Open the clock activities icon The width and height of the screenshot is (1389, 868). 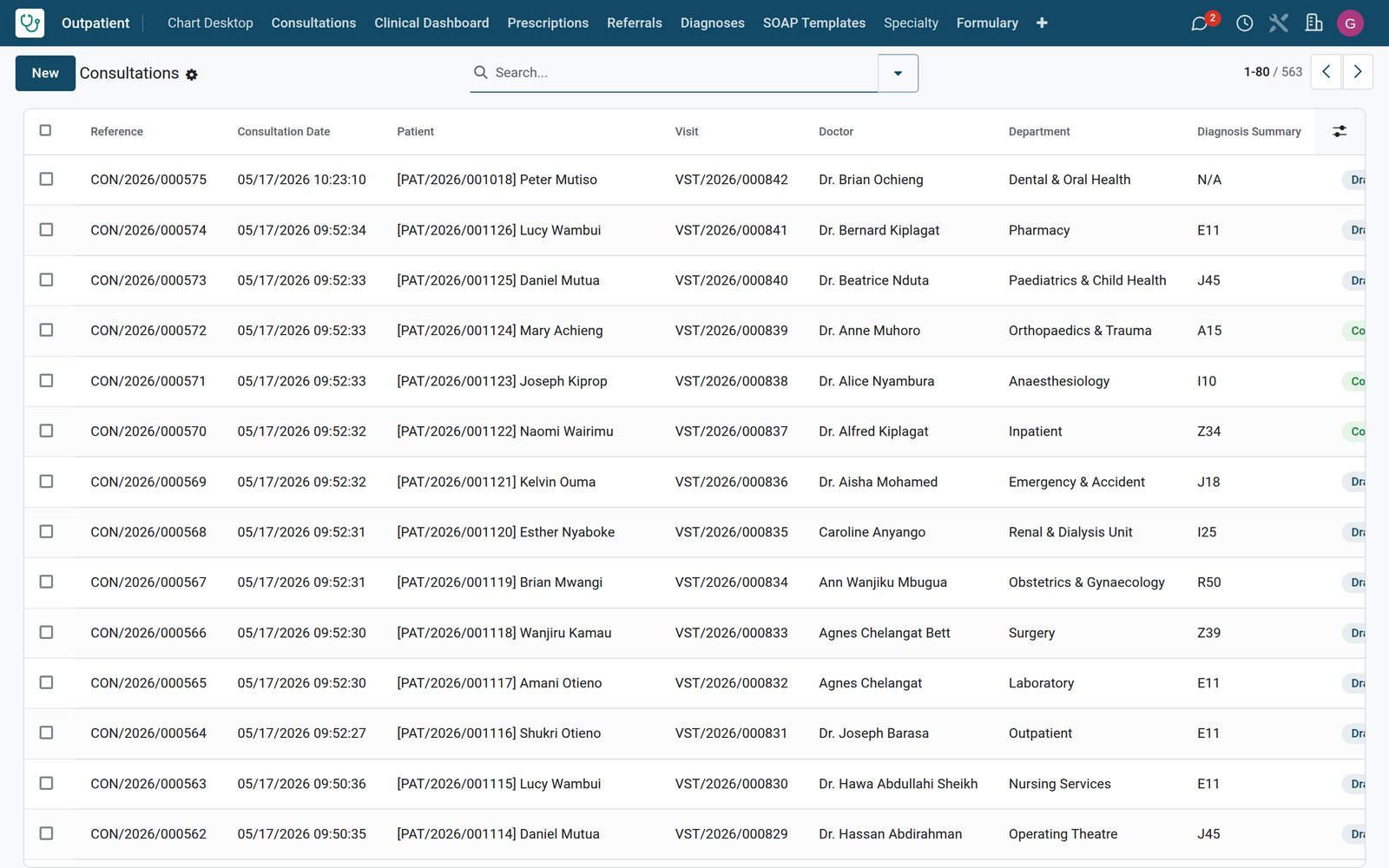pos(1244,23)
